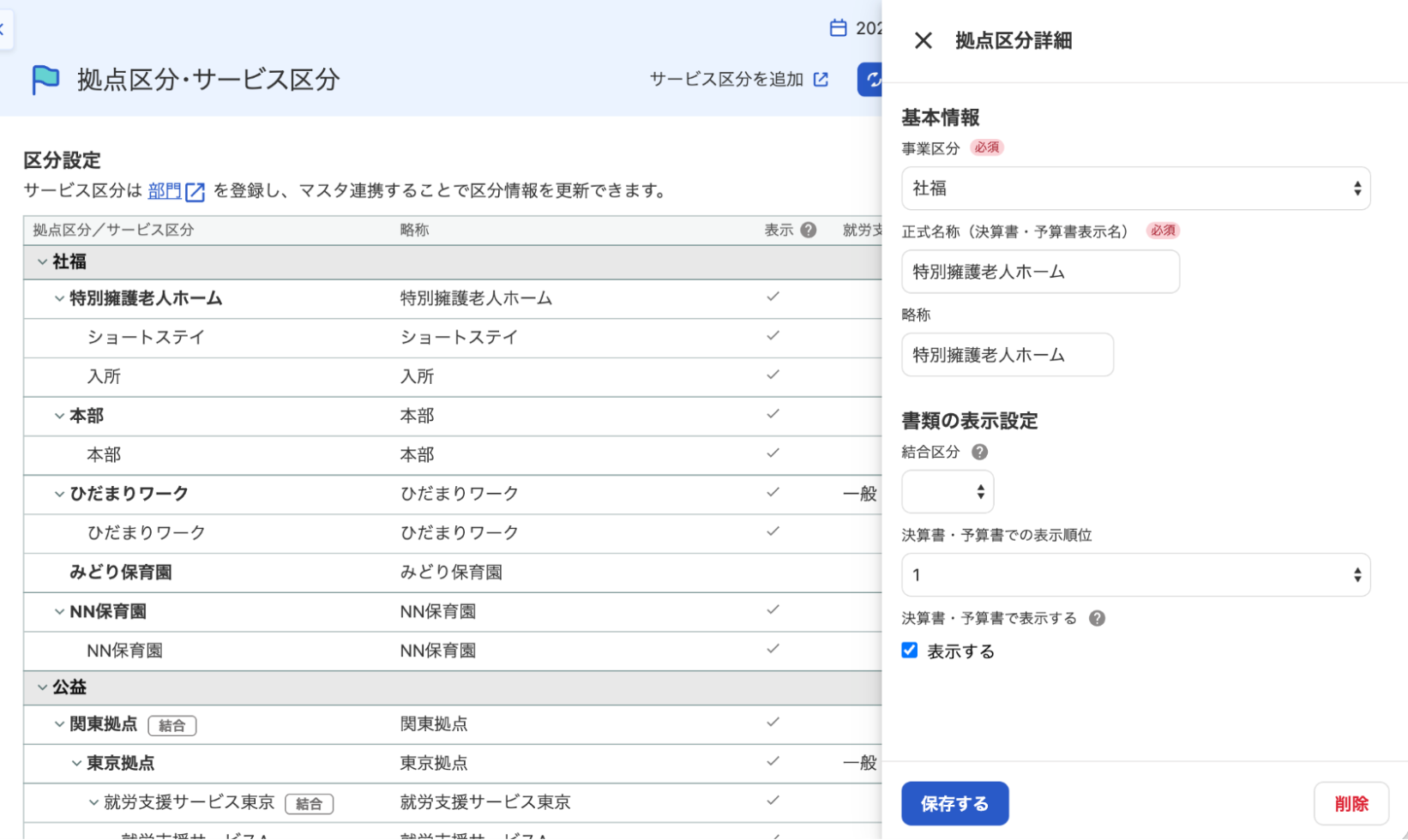Collapse the 社福 group row
The height and width of the screenshot is (840, 1408).
coord(42,262)
